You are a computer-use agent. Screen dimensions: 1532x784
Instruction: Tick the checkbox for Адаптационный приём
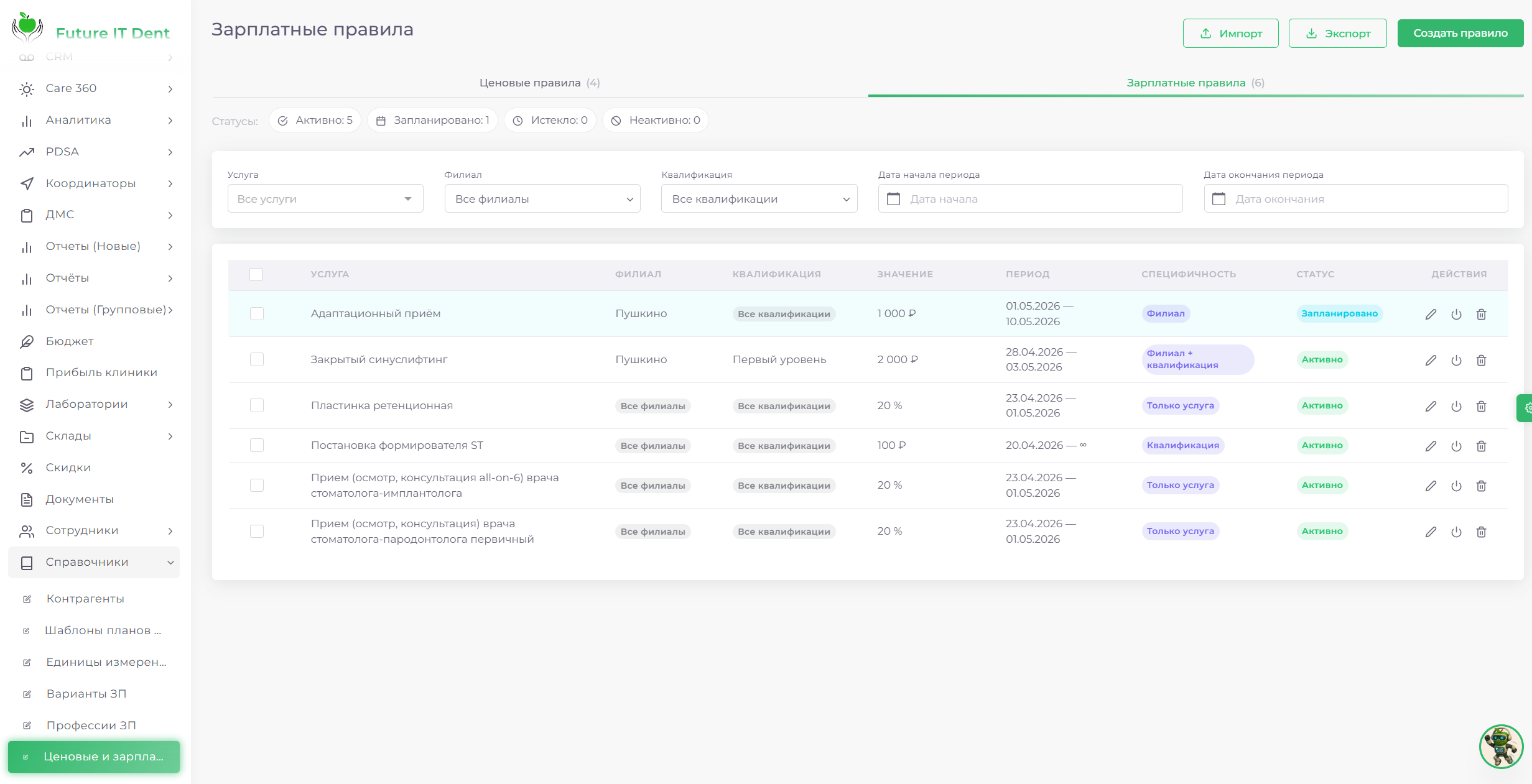point(257,313)
